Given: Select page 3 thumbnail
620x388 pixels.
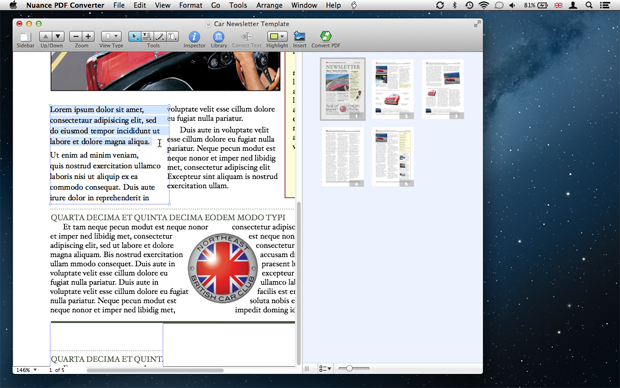Looking at the screenshot, I should [443, 89].
